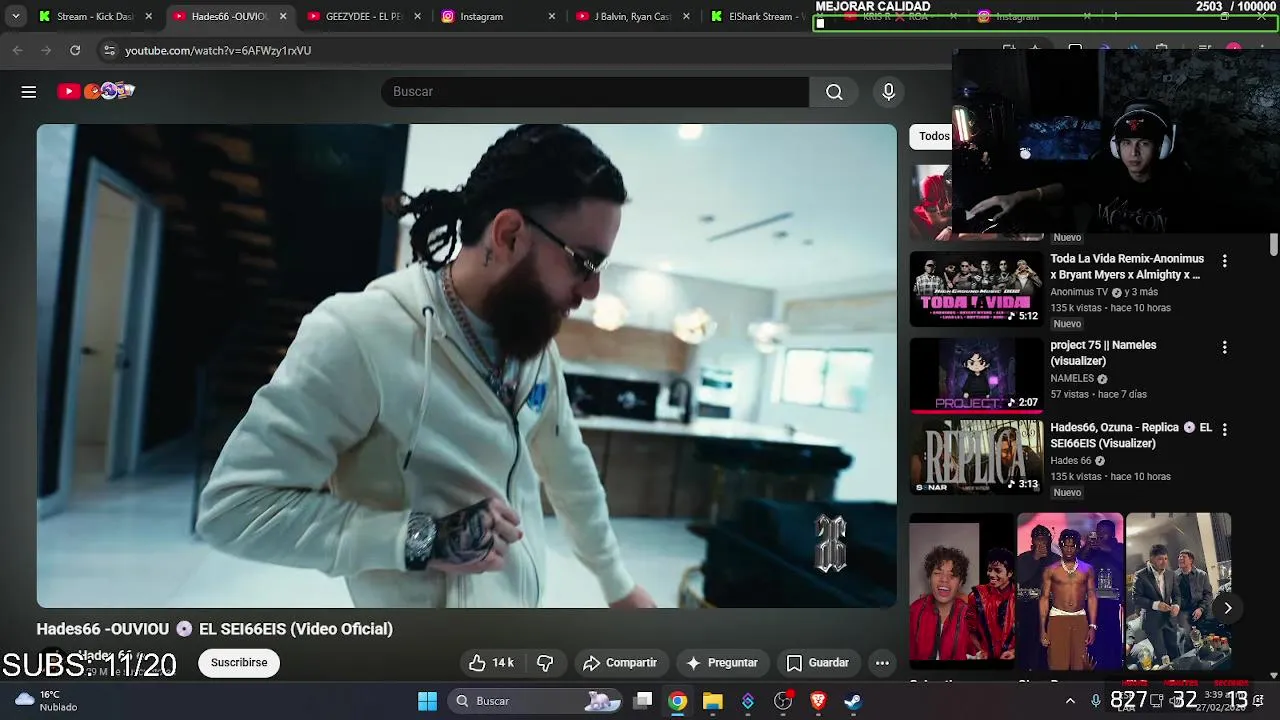1280x720 pixels.
Task: Switch to the J Balvin, Ryan Castro tab
Action: (x=632, y=17)
